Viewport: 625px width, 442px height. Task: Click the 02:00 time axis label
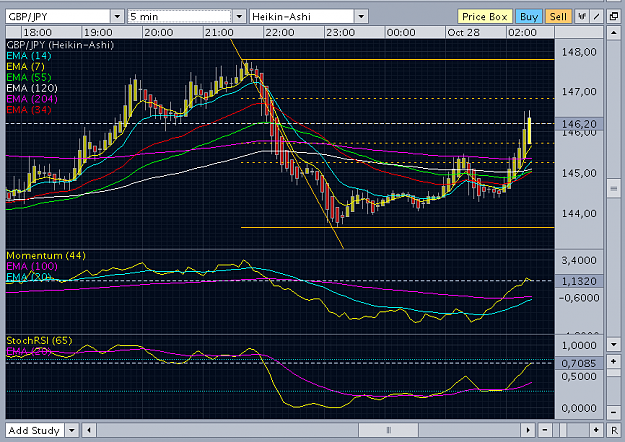[x=522, y=33]
